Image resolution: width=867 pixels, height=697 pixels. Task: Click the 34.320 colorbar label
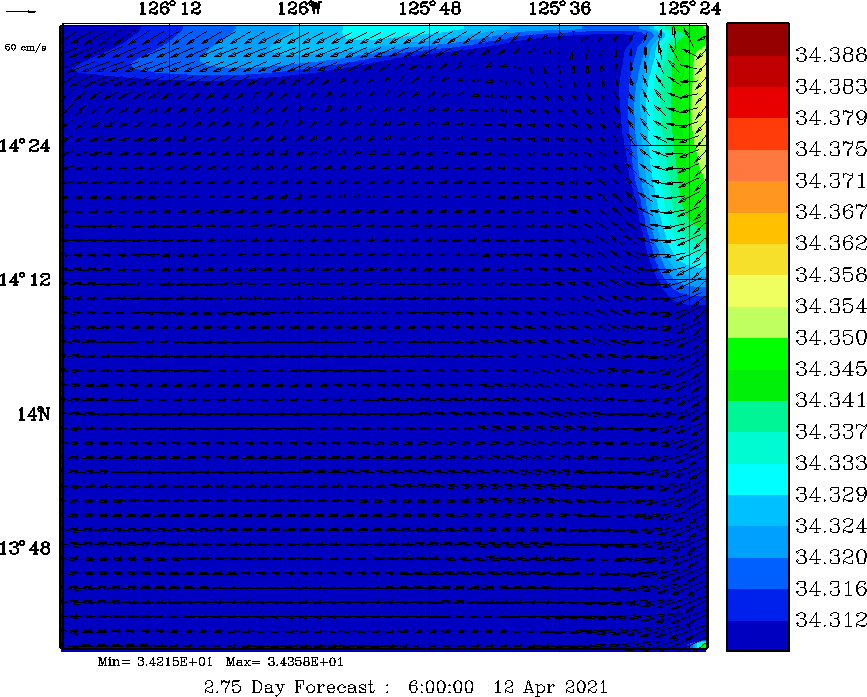tap(831, 557)
